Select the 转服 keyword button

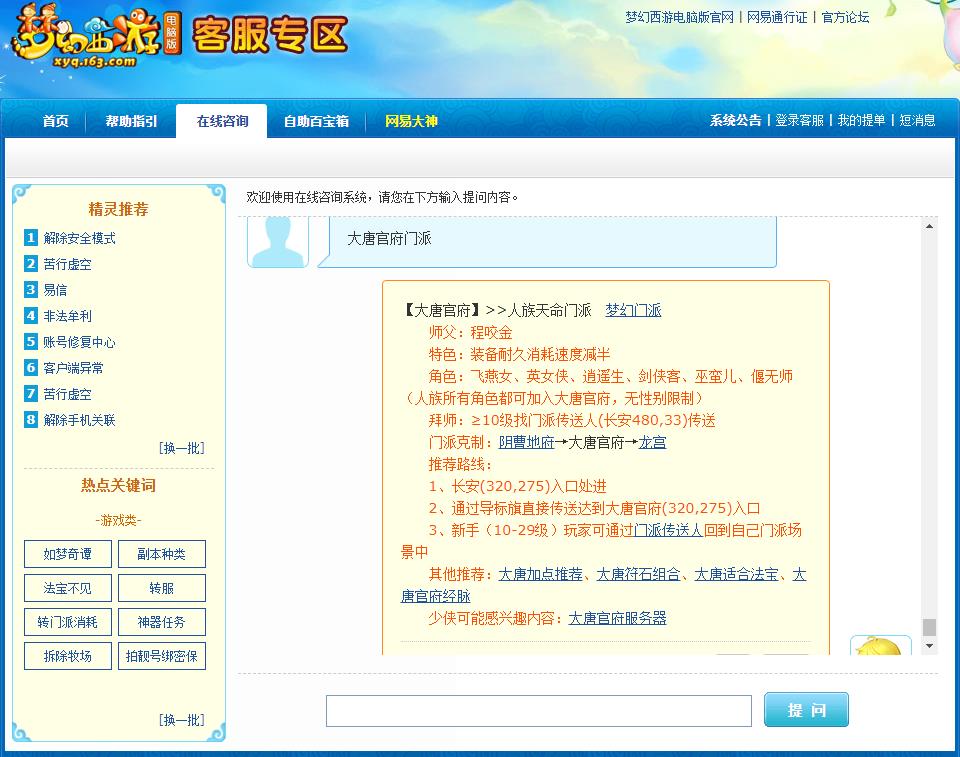tap(163, 588)
